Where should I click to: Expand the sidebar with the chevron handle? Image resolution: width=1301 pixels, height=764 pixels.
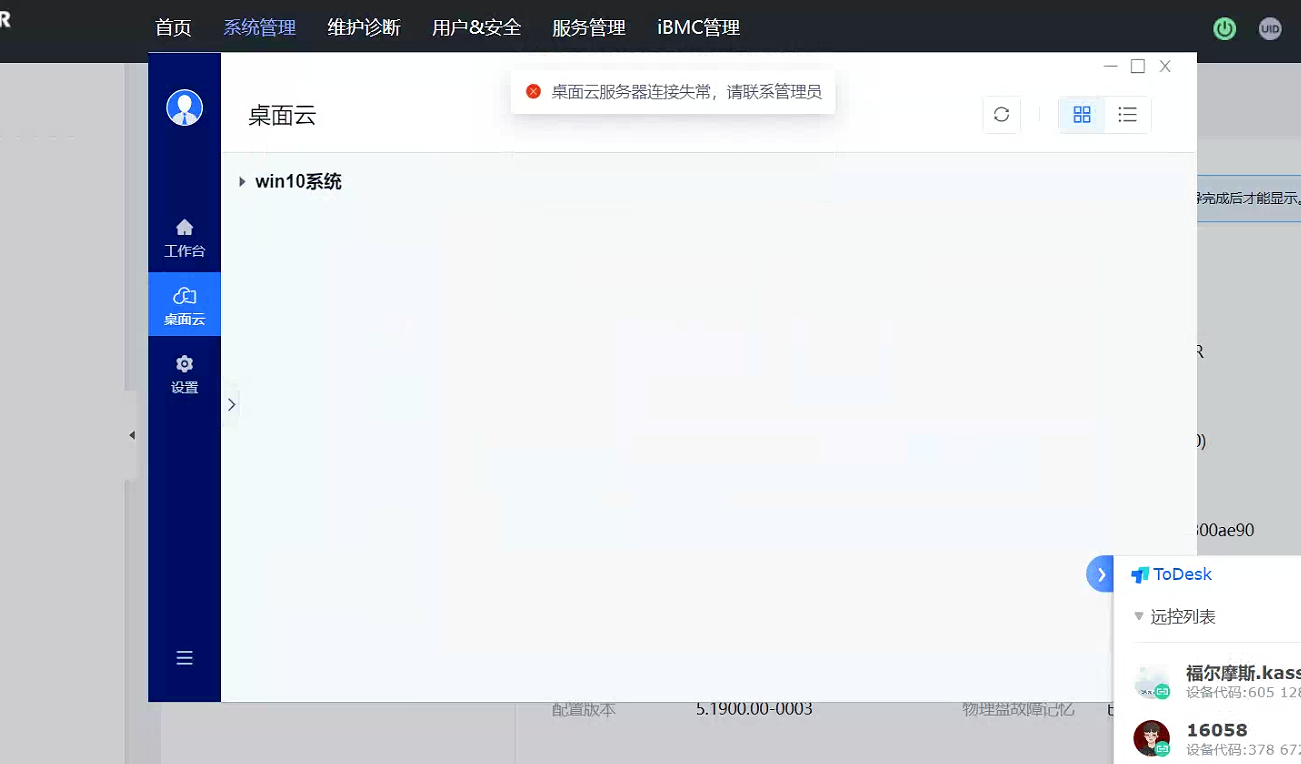[231, 405]
